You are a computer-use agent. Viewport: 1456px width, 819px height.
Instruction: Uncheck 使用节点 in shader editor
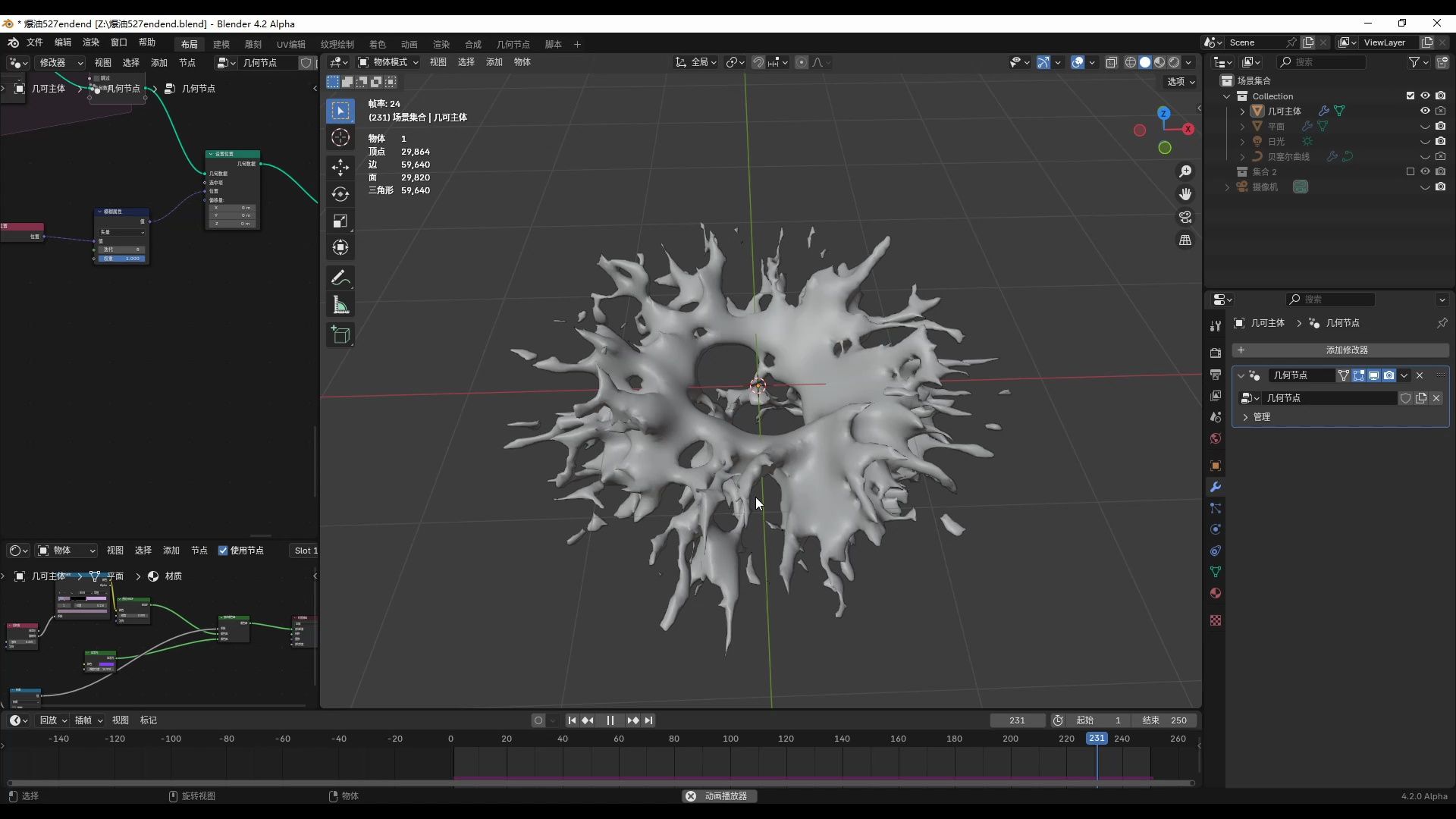click(x=223, y=551)
